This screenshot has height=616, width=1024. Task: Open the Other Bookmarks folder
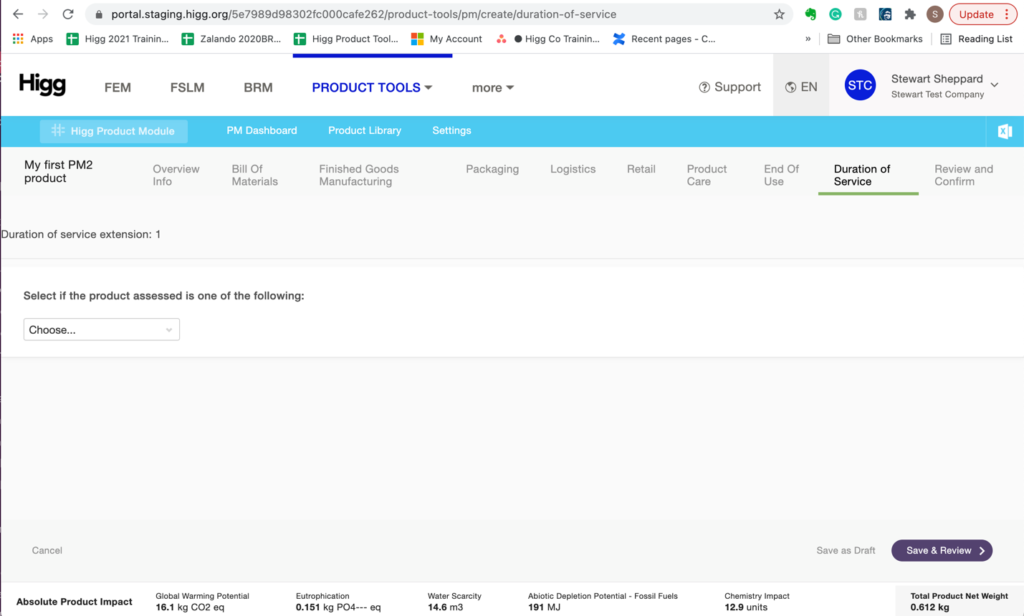(875, 39)
